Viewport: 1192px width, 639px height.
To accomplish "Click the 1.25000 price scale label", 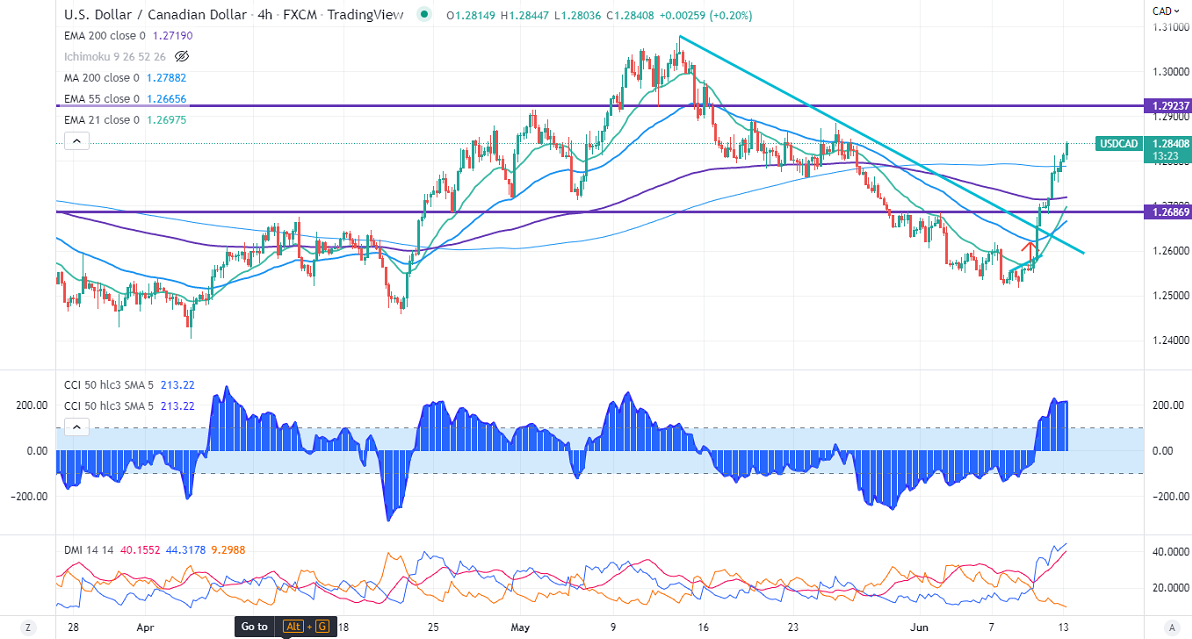I will [x=1171, y=296].
